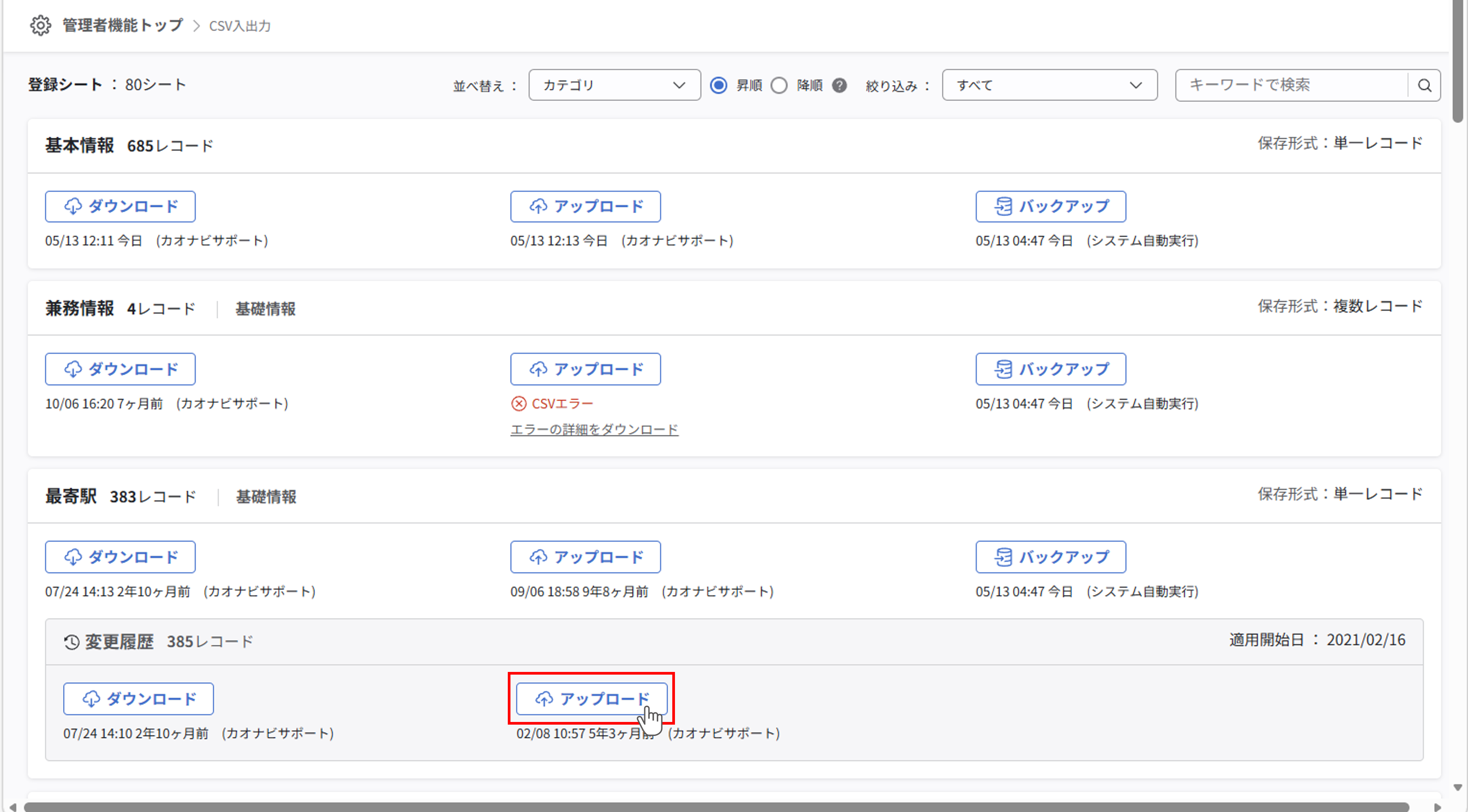This screenshot has height=812, width=1468.
Task: Click 登録シート 80シート count text
Action: pos(107,85)
